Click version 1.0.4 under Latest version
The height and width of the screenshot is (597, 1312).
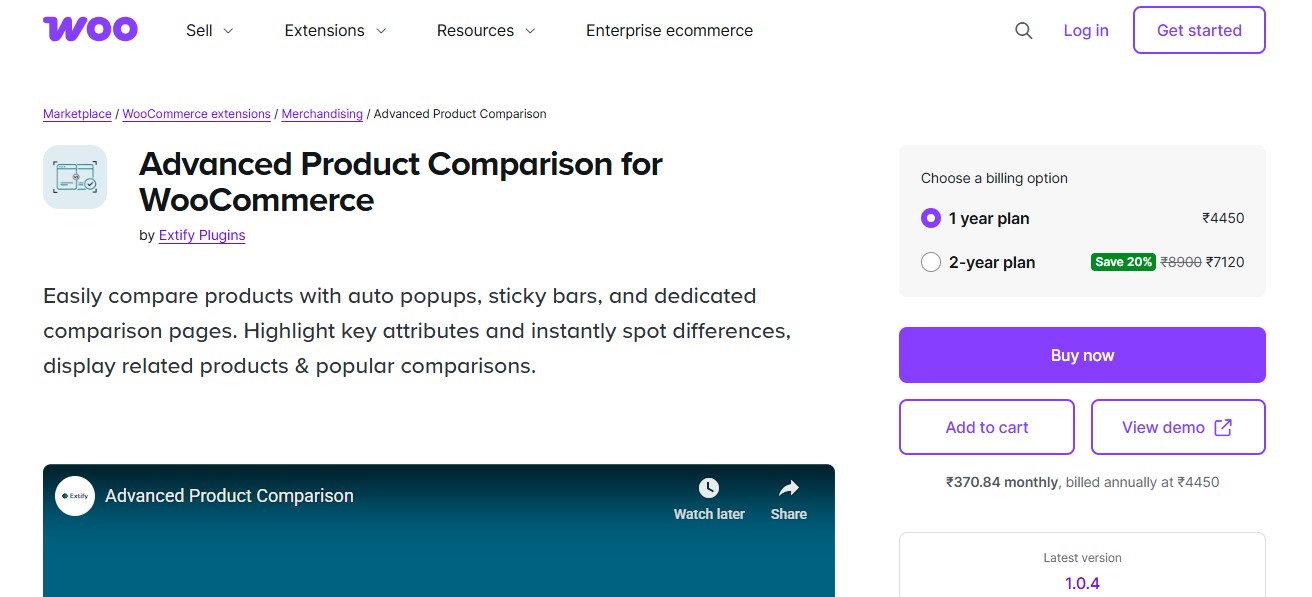(1082, 583)
